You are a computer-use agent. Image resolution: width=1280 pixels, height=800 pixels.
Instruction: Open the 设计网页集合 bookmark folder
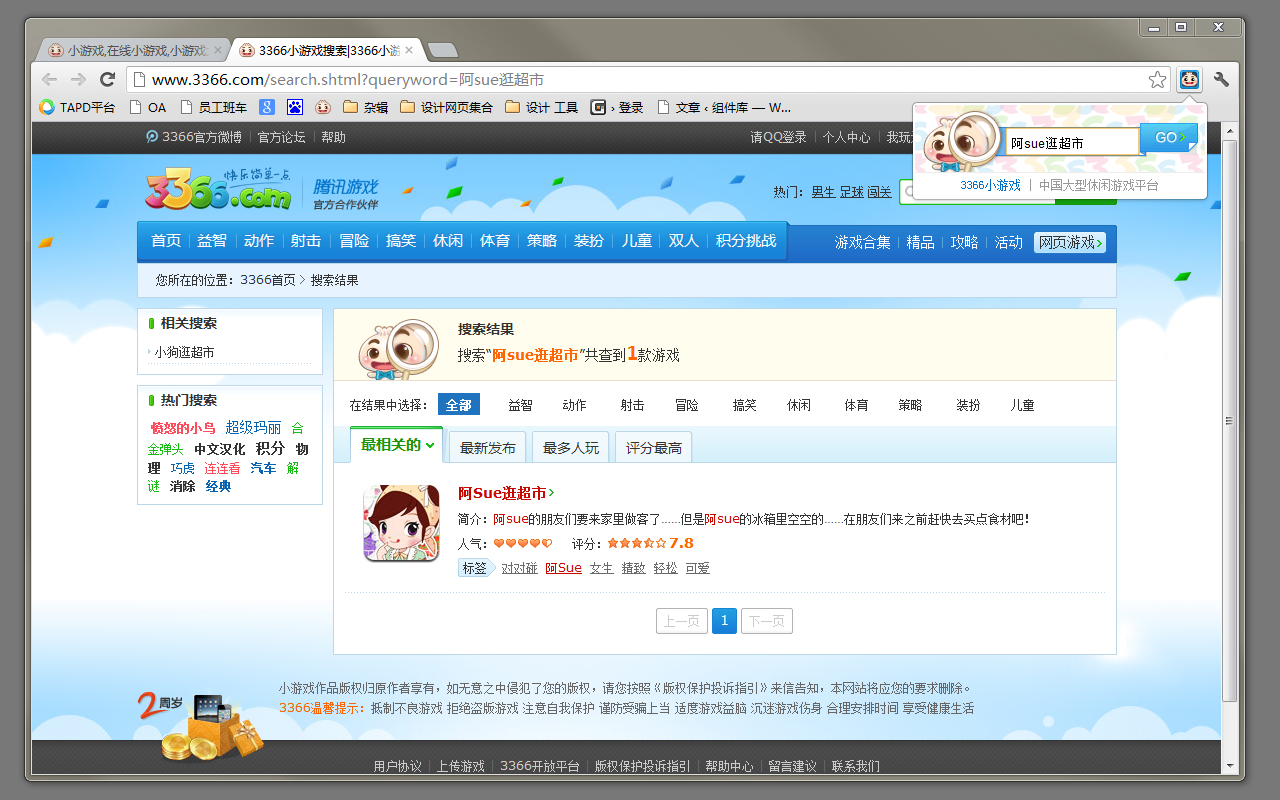446,107
